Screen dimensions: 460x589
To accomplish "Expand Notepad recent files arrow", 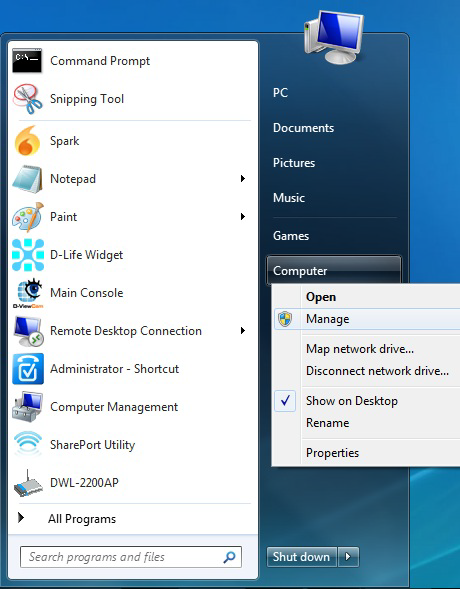I will [243, 178].
